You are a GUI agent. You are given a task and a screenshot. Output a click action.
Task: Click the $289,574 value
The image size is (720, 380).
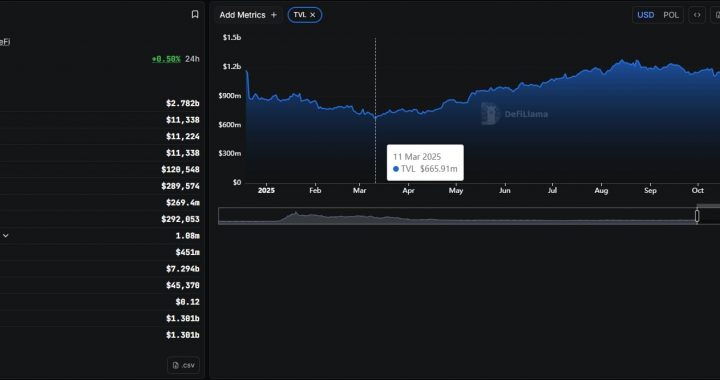click(180, 186)
